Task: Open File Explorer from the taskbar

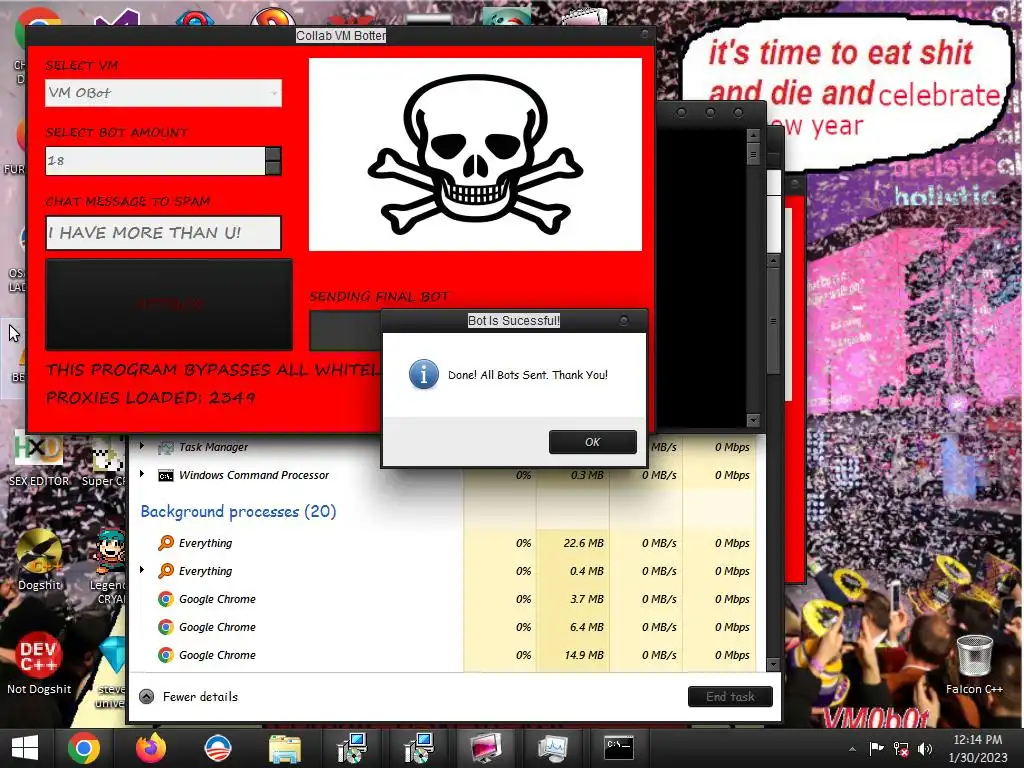Action: tap(285, 748)
